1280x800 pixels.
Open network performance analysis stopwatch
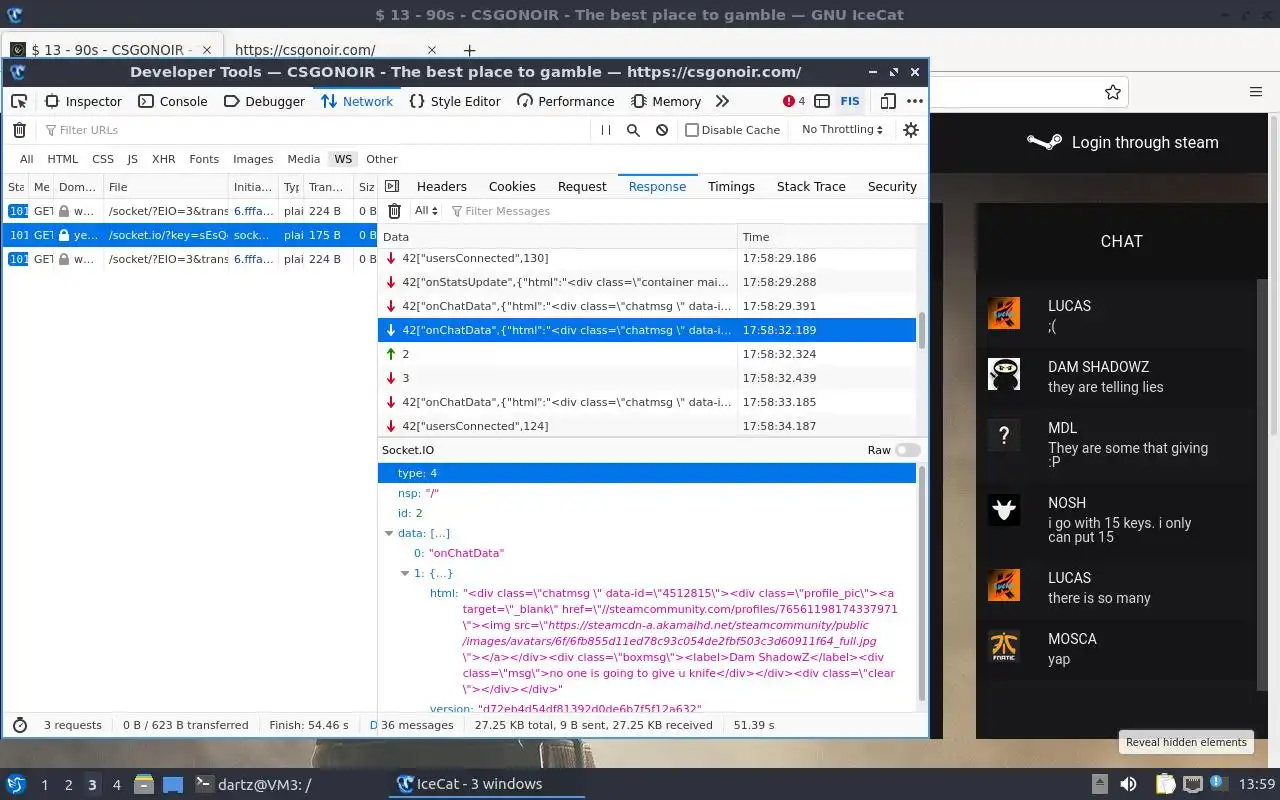click(19, 725)
